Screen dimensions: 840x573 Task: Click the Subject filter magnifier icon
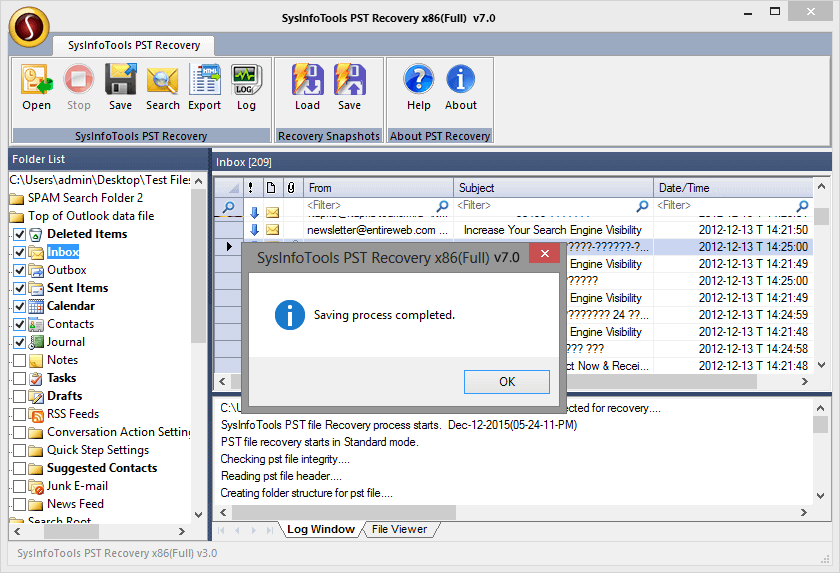pos(642,206)
